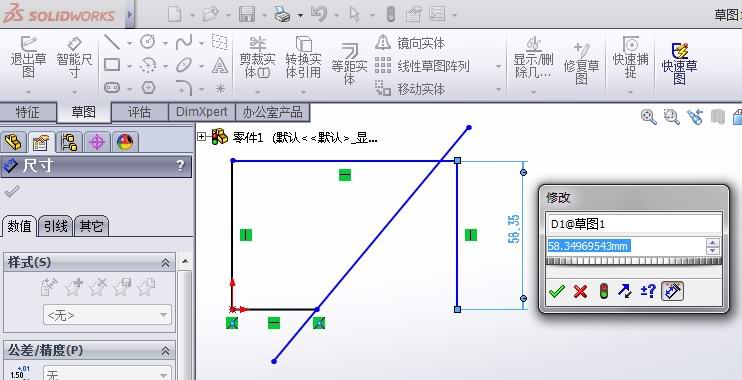This screenshot has height=380, width=742.
Task: Click the Zoom to Area view icon
Action: (x=671, y=116)
